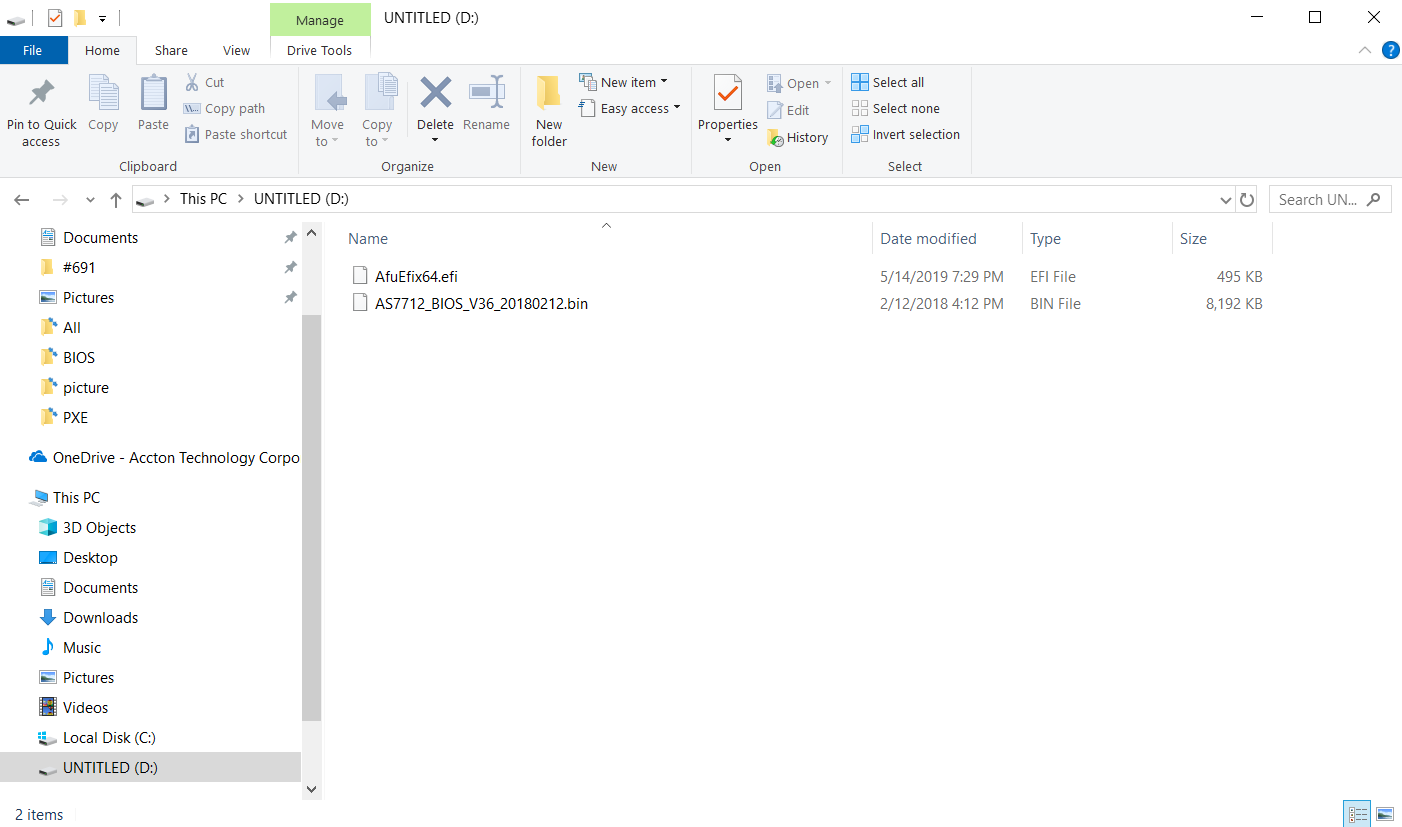This screenshot has height=827, width=1402.
Task: Click This PC in address breadcrumb
Action: point(203,199)
